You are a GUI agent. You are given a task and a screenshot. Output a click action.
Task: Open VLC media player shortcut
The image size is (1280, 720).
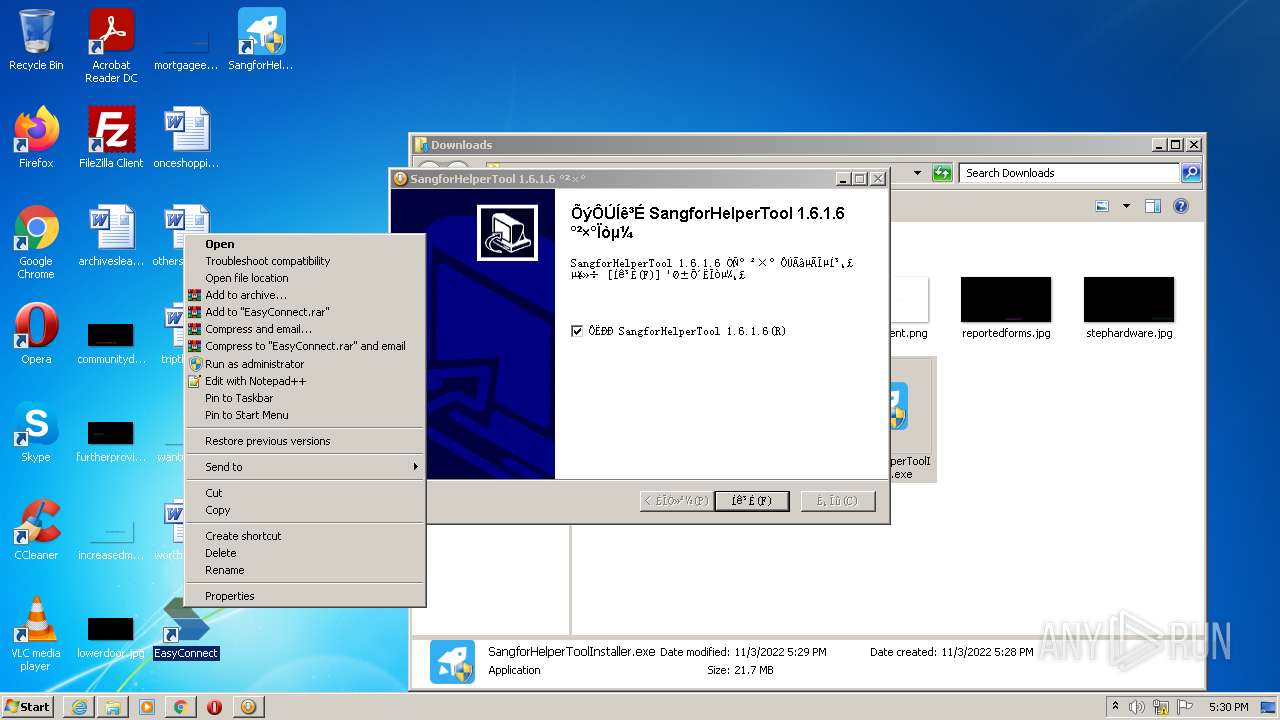tap(36, 634)
